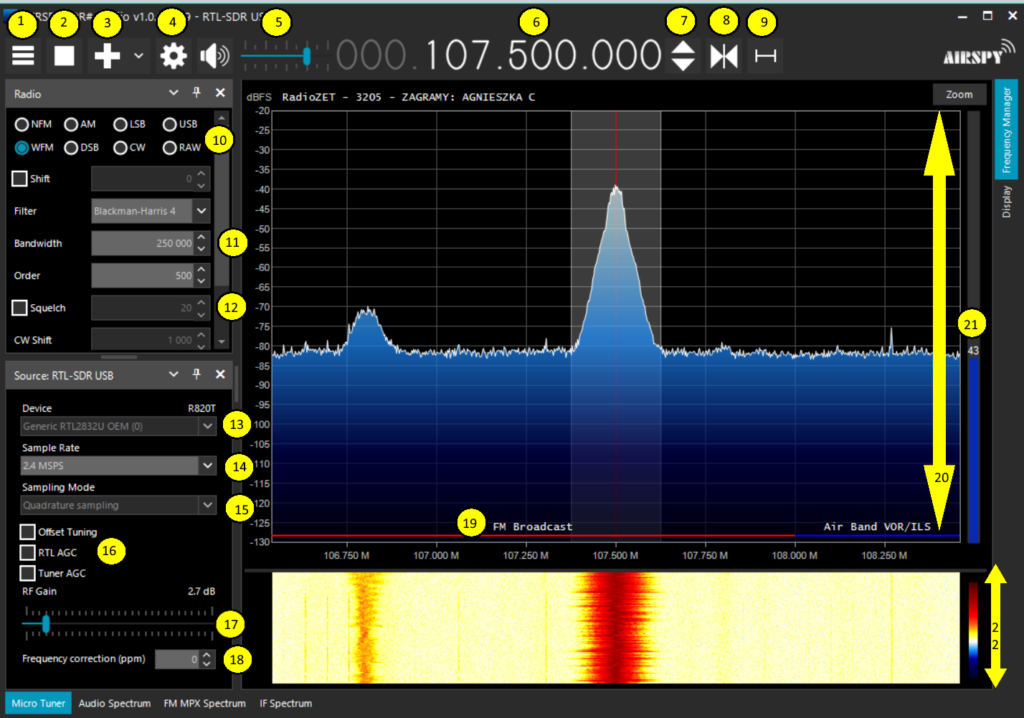Open the settings gear
Viewport: 1024px width, 718px height.
pos(172,56)
